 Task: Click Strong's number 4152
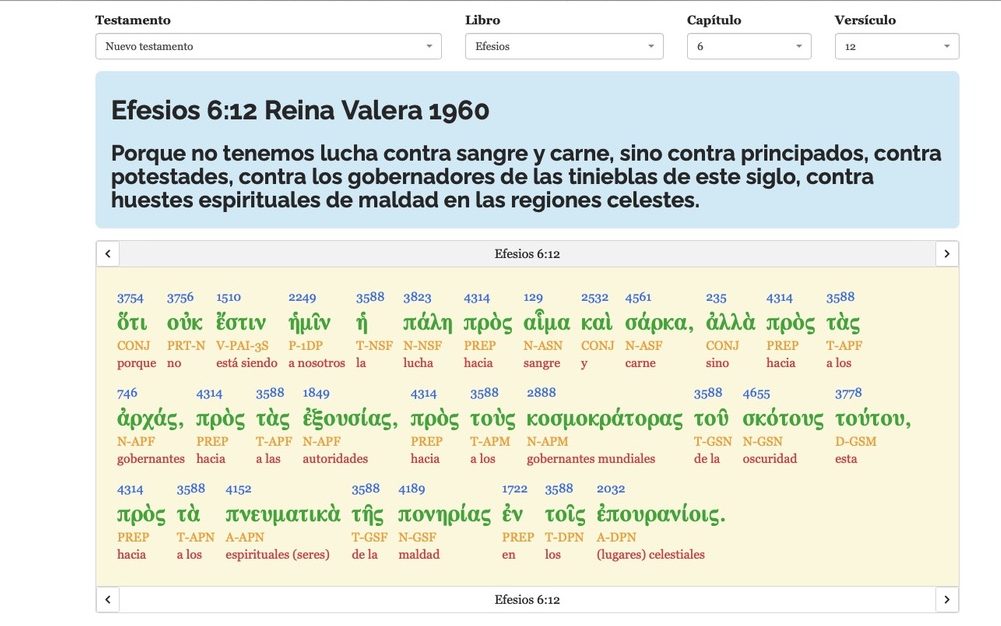point(238,489)
